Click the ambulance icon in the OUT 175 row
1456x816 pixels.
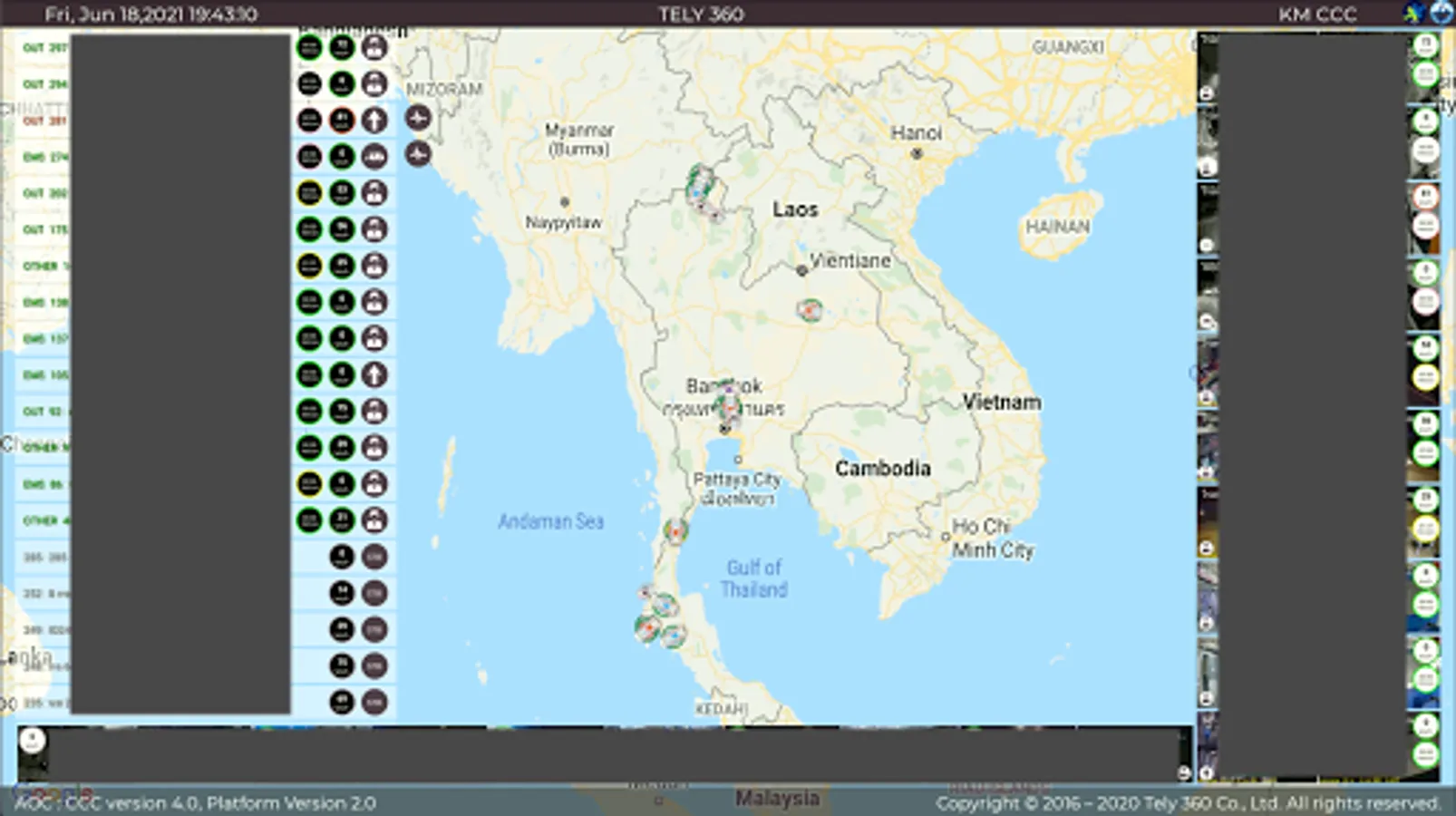[x=374, y=228]
